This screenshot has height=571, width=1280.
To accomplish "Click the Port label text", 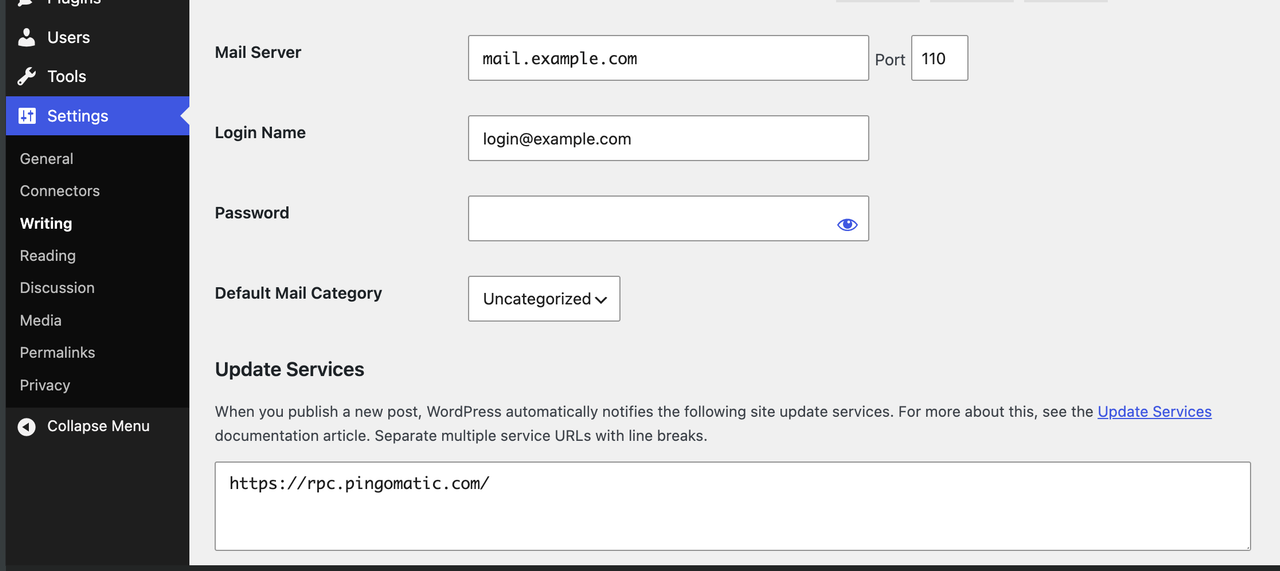I will 890,60.
